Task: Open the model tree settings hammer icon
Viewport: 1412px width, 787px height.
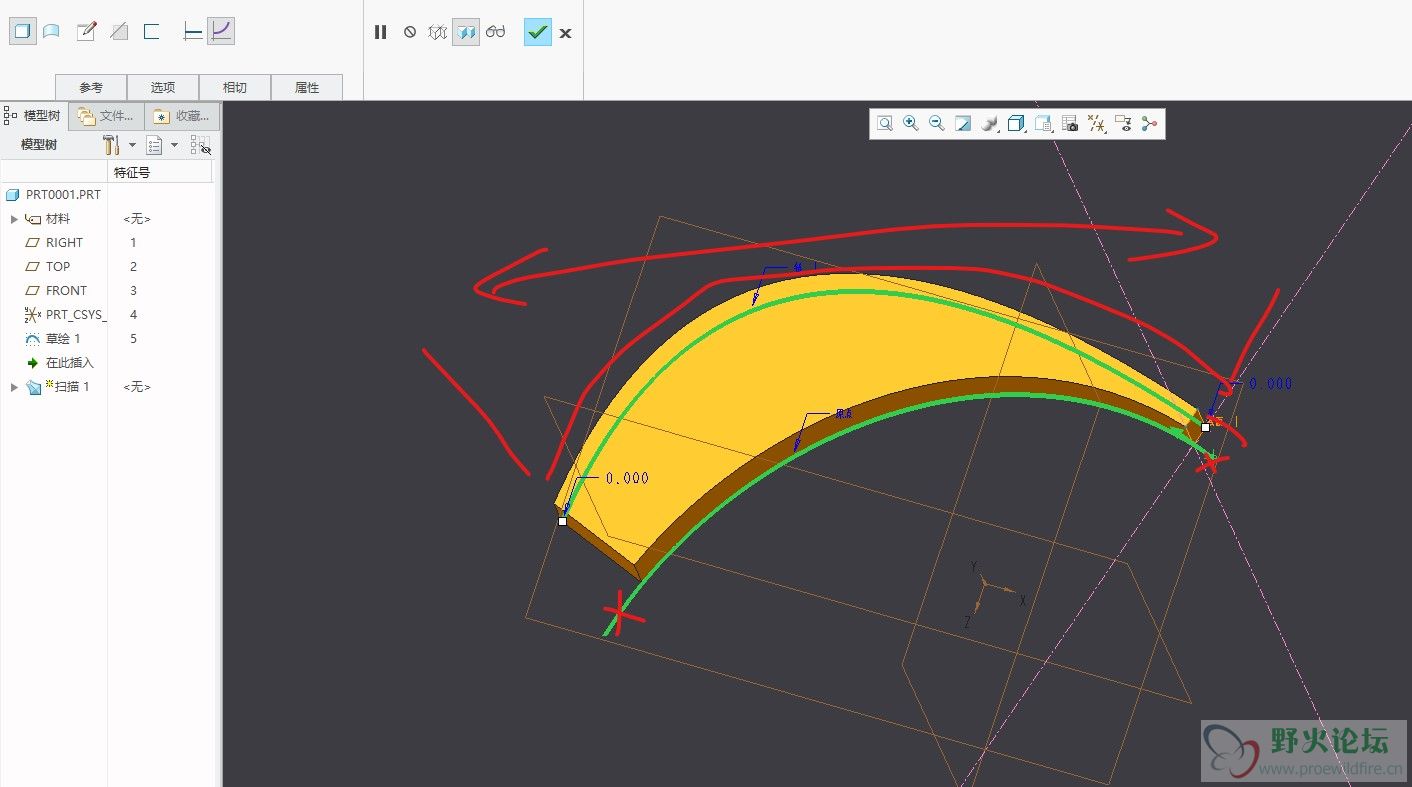Action: point(111,145)
